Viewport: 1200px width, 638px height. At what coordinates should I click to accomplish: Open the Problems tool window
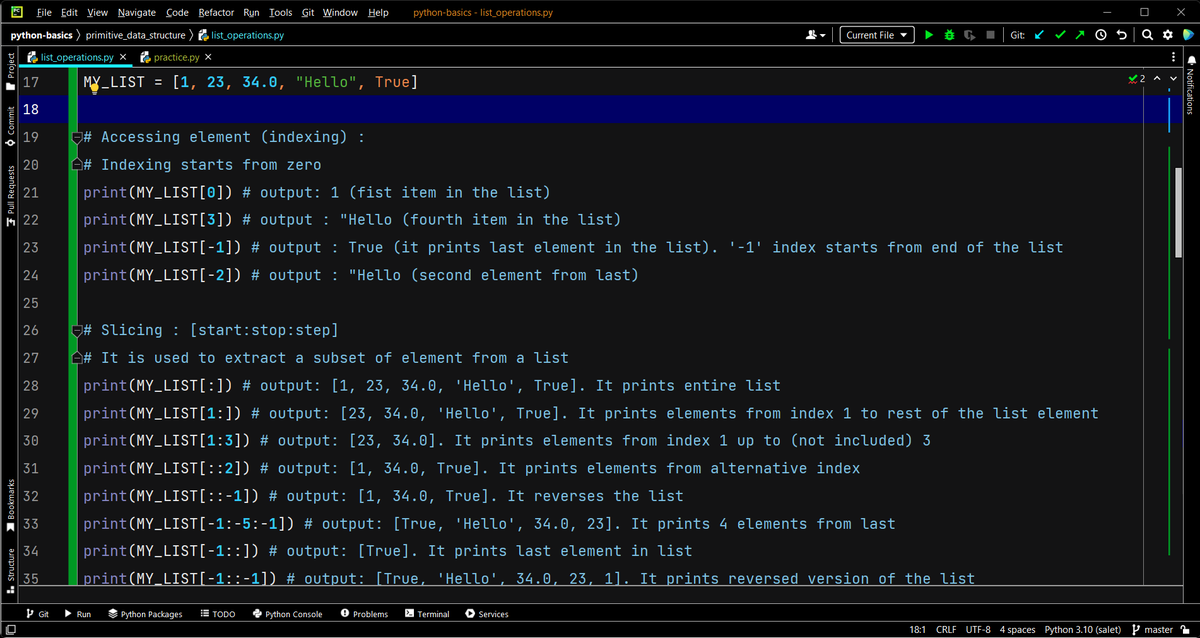364,614
